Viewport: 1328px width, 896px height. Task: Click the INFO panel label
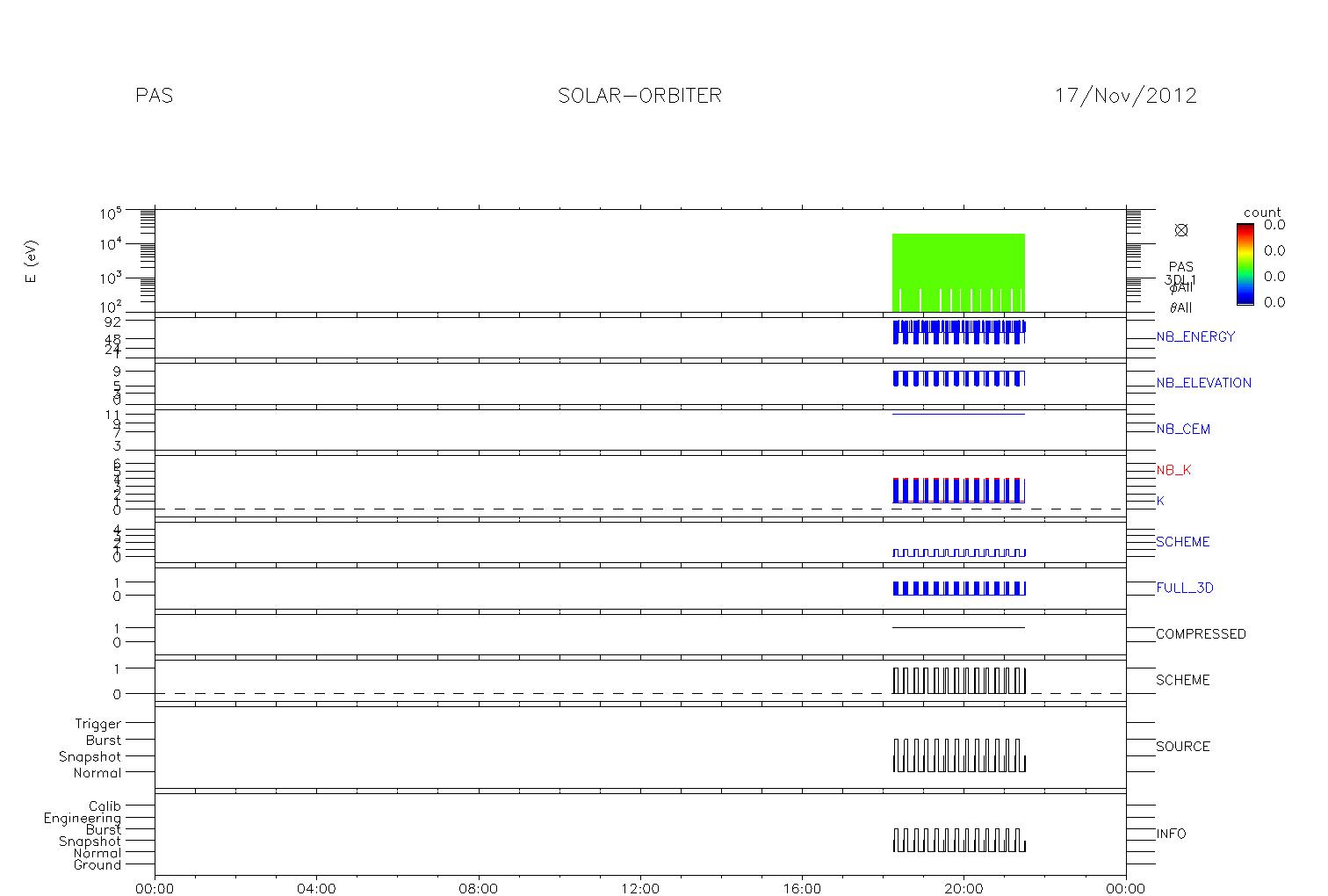tap(1171, 834)
